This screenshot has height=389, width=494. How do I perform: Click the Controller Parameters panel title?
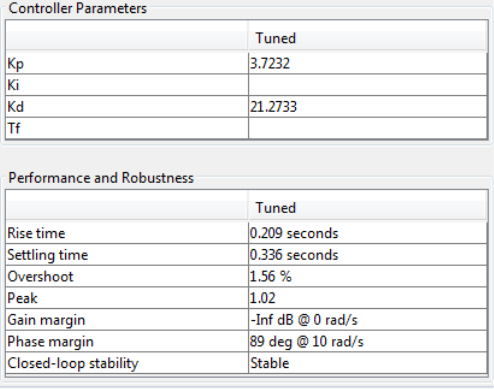pyautogui.click(x=77, y=8)
